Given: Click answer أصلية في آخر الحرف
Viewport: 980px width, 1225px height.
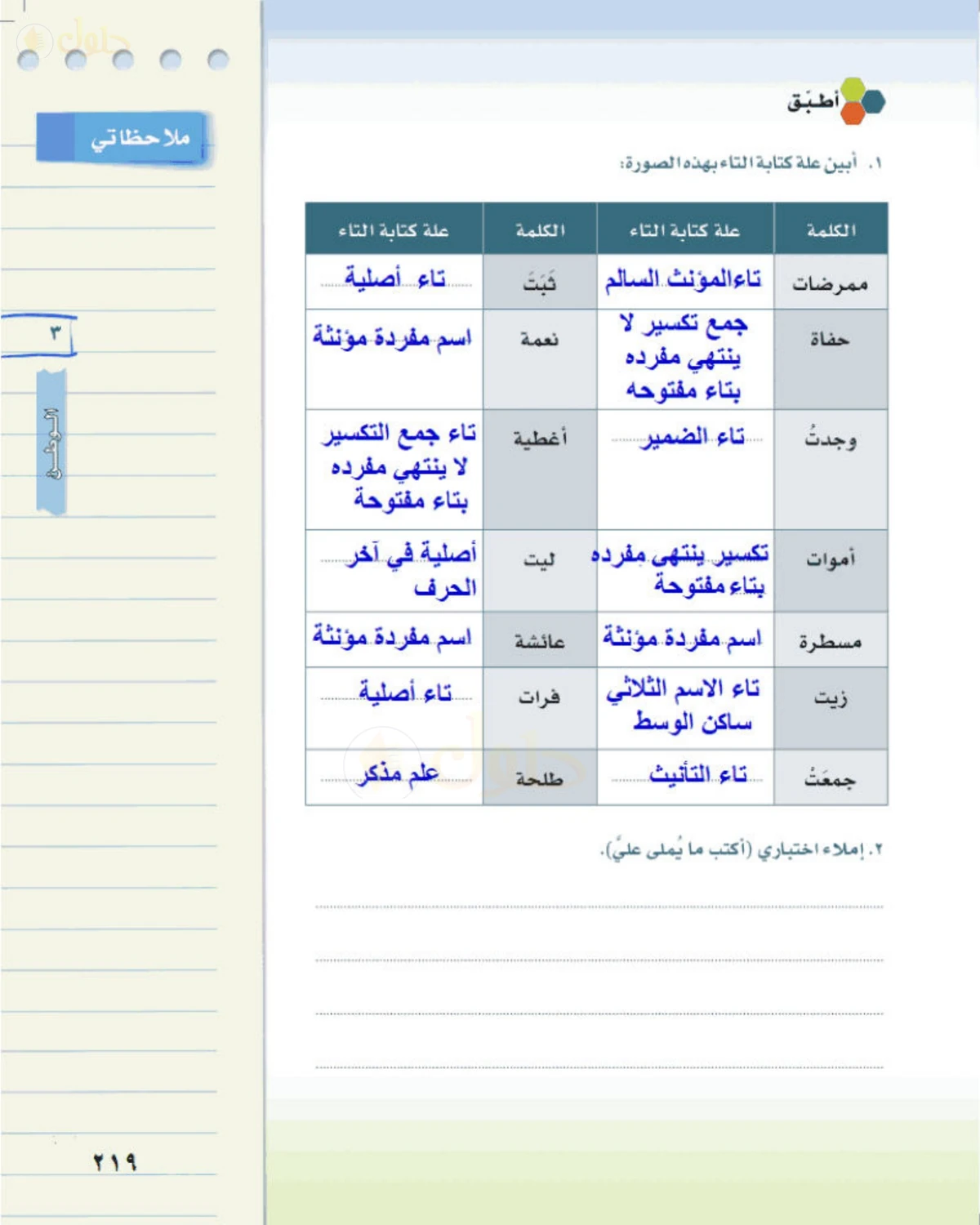Looking at the screenshot, I should click(x=412, y=570).
